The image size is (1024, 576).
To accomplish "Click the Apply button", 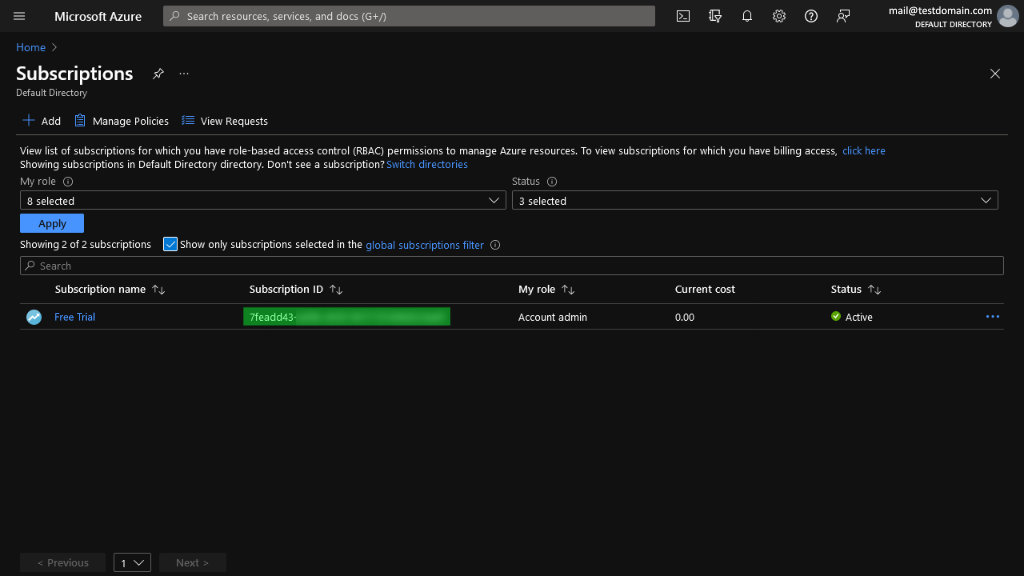I will (52, 223).
